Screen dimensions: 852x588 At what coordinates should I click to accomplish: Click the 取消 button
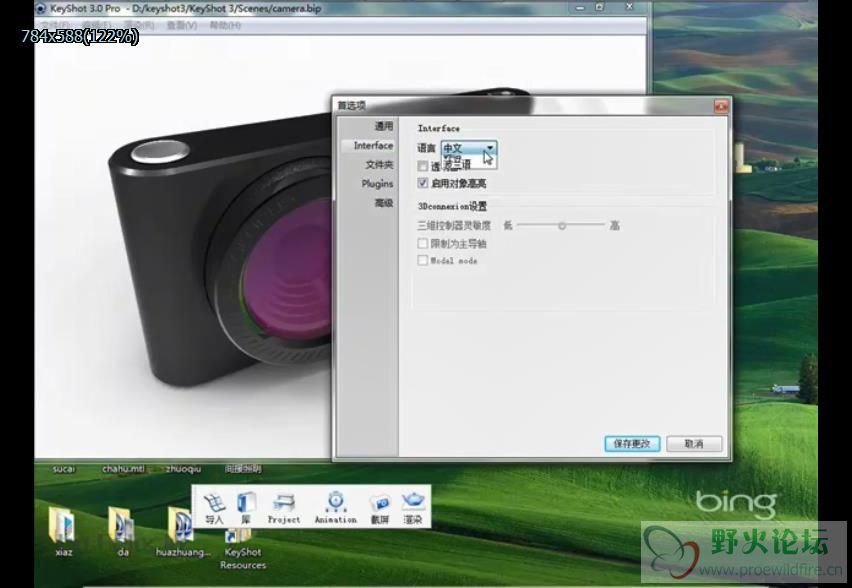pyautogui.click(x=694, y=443)
